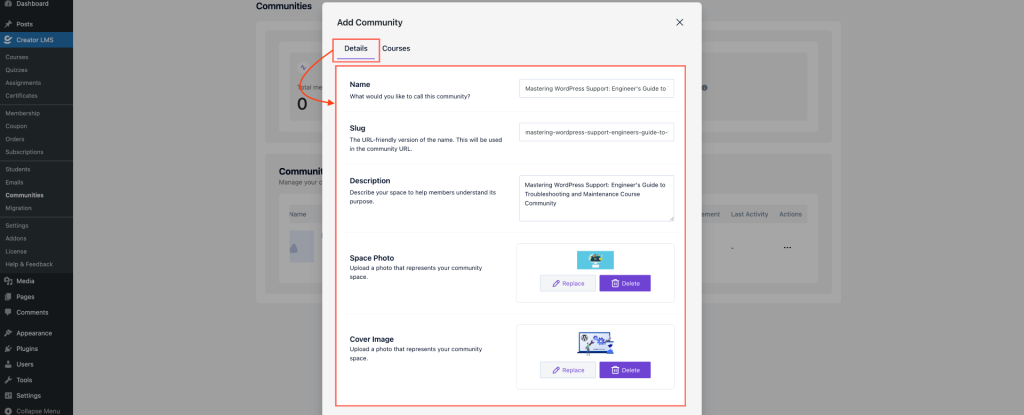1024x415 pixels.
Task: Focus the Slug text field
Action: click(x=596, y=132)
